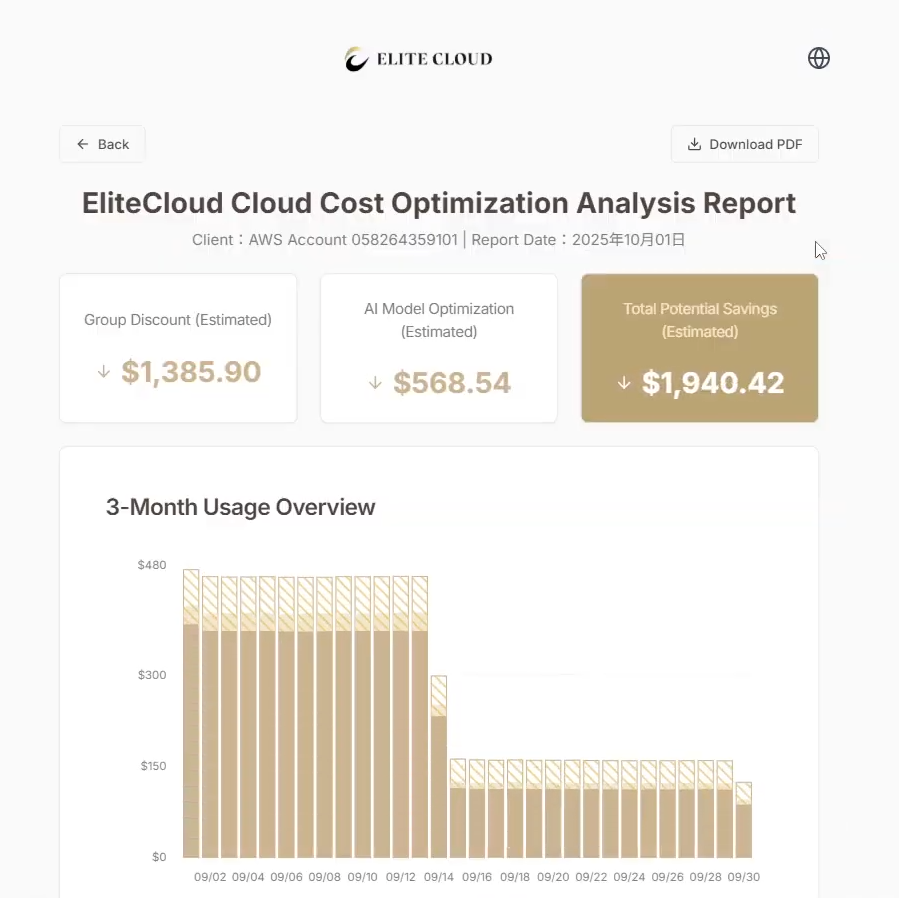Click the $1,940.42 savings amount
The width and height of the screenshot is (899, 898).
tap(713, 383)
